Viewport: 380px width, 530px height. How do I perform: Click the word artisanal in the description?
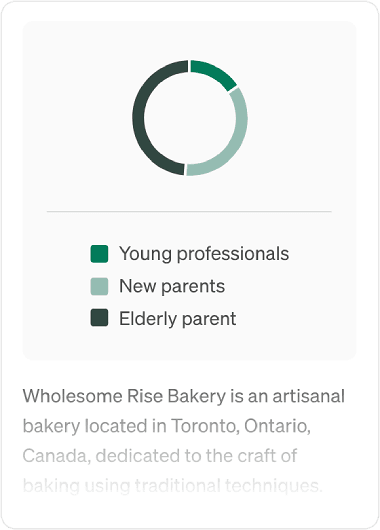coord(309,396)
